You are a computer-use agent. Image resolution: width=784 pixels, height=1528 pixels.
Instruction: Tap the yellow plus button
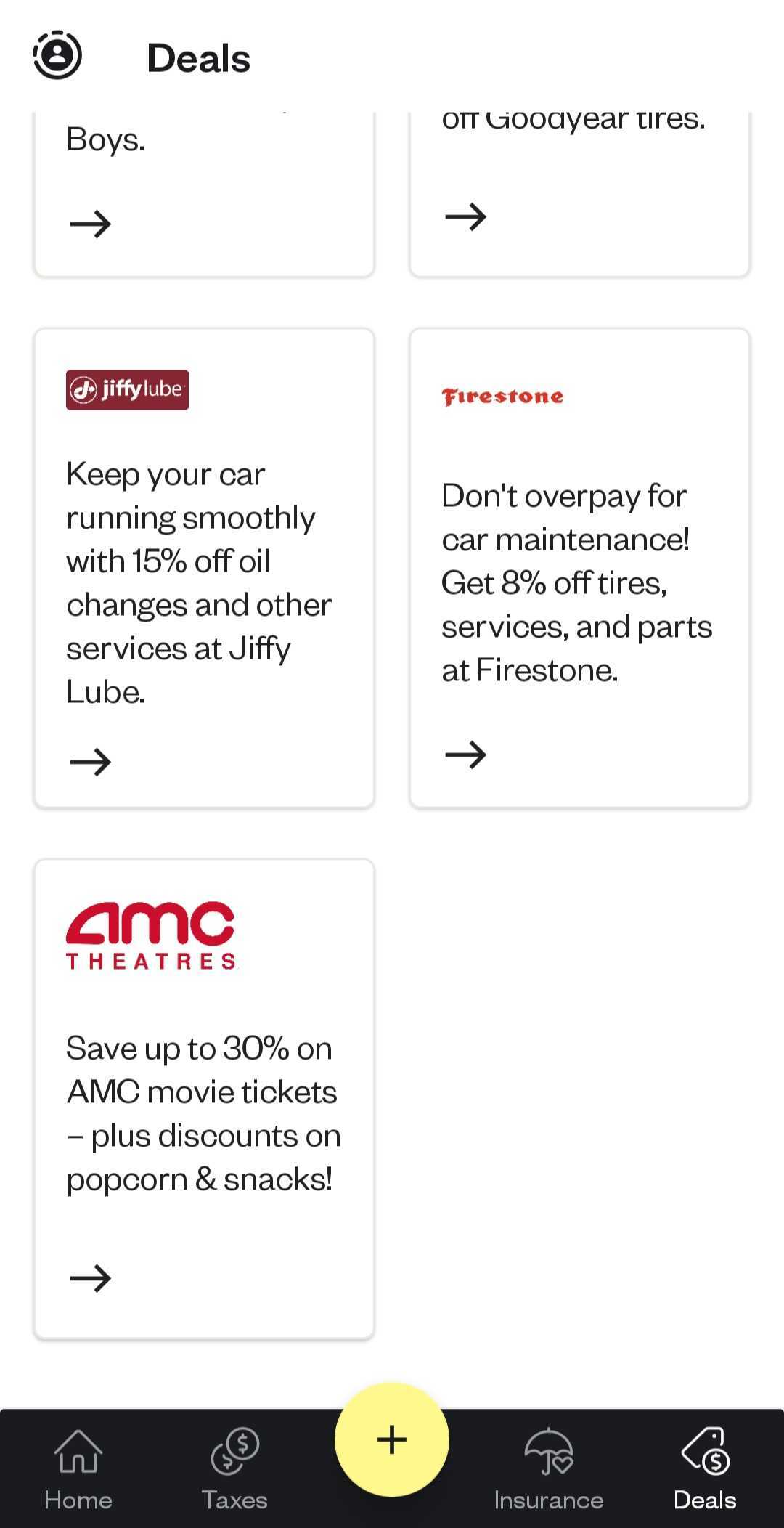(x=392, y=1439)
